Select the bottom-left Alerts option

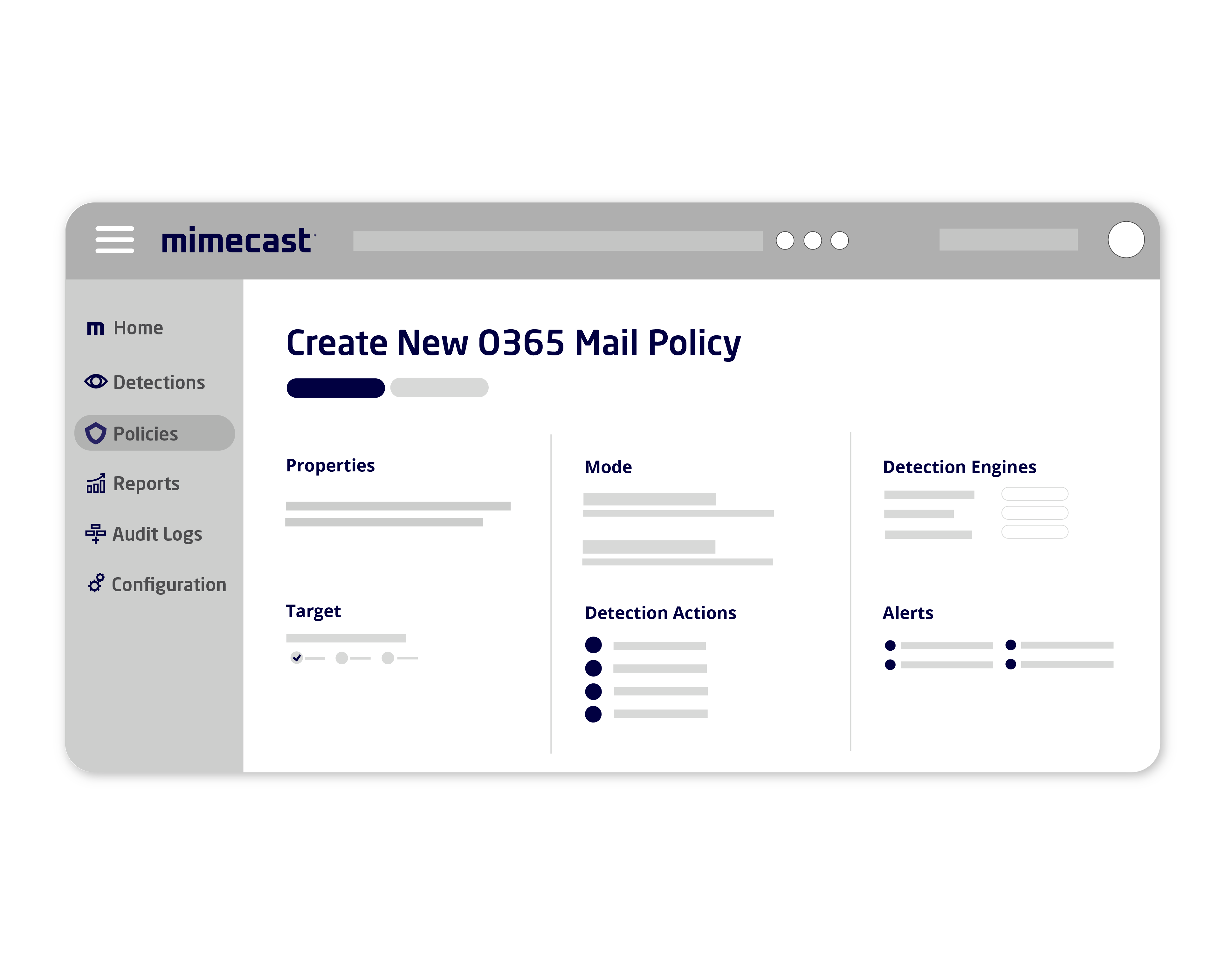point(890,665)
